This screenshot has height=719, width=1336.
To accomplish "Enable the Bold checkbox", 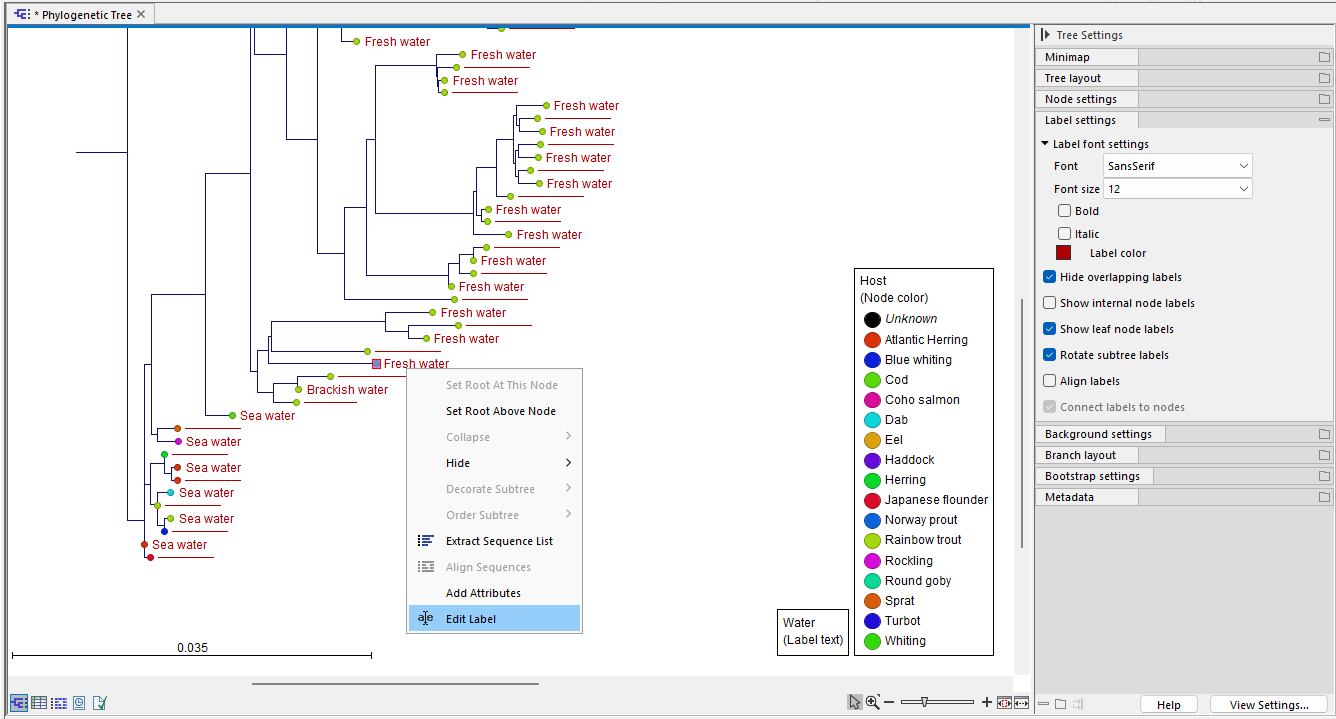I will pos(1064,211).
